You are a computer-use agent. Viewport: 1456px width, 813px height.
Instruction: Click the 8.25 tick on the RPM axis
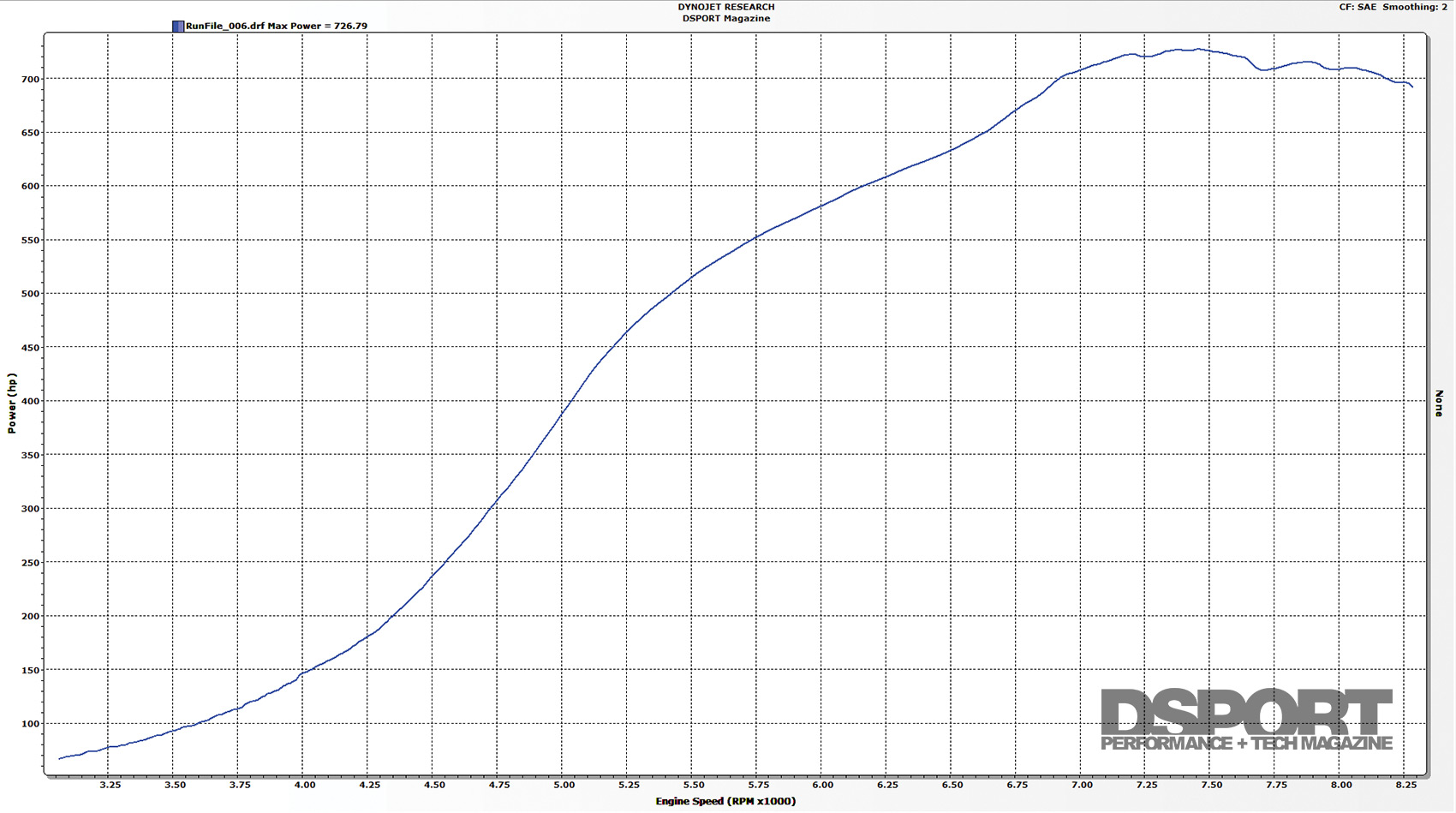pos(1405,785)
